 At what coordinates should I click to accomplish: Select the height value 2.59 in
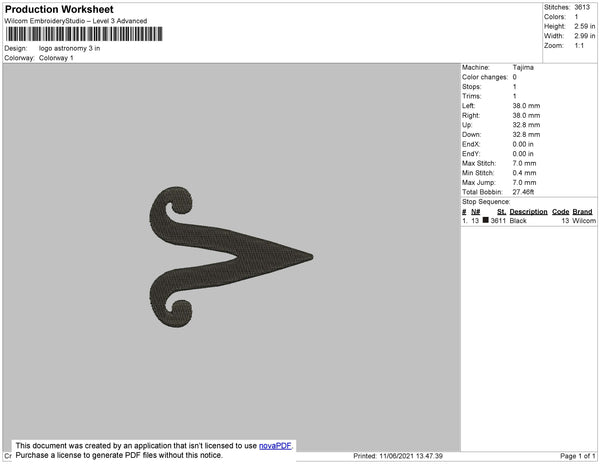click(584, 26)
